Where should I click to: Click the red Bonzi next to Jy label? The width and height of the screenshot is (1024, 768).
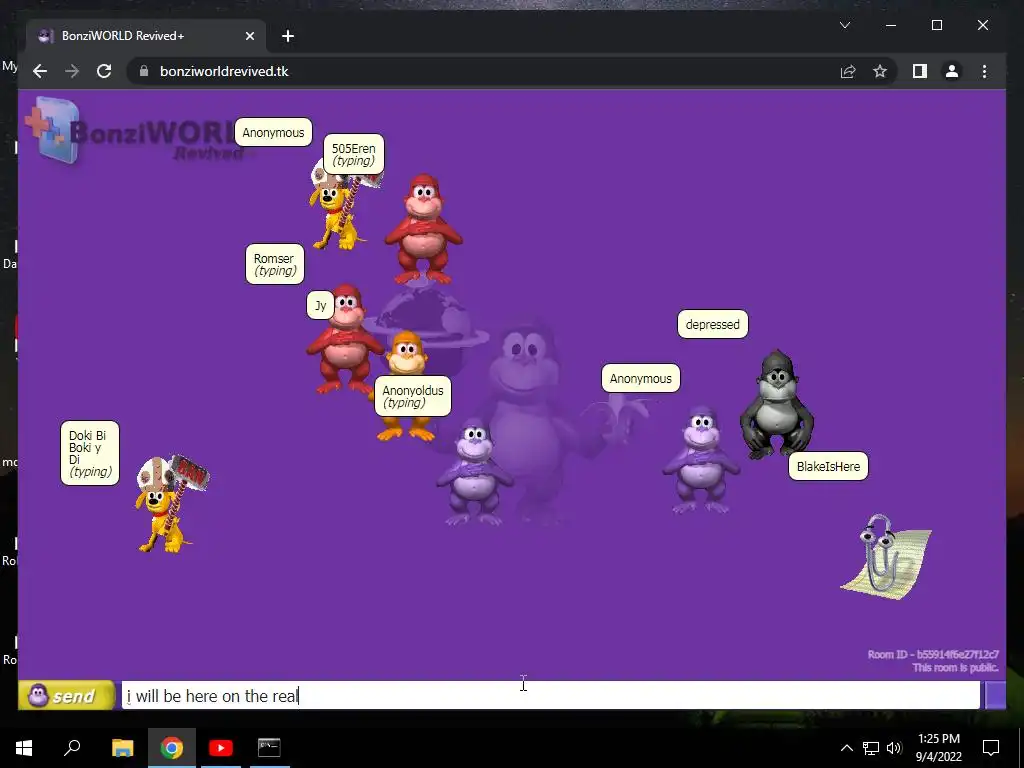point(345,340)
